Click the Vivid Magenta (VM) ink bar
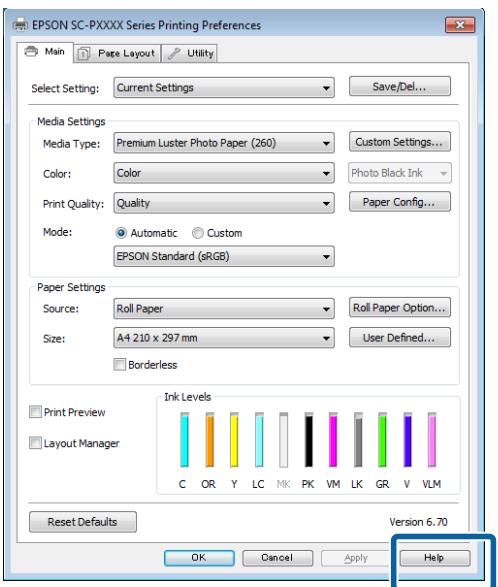This screenshot has width=498, height=587. coord(333,440)
